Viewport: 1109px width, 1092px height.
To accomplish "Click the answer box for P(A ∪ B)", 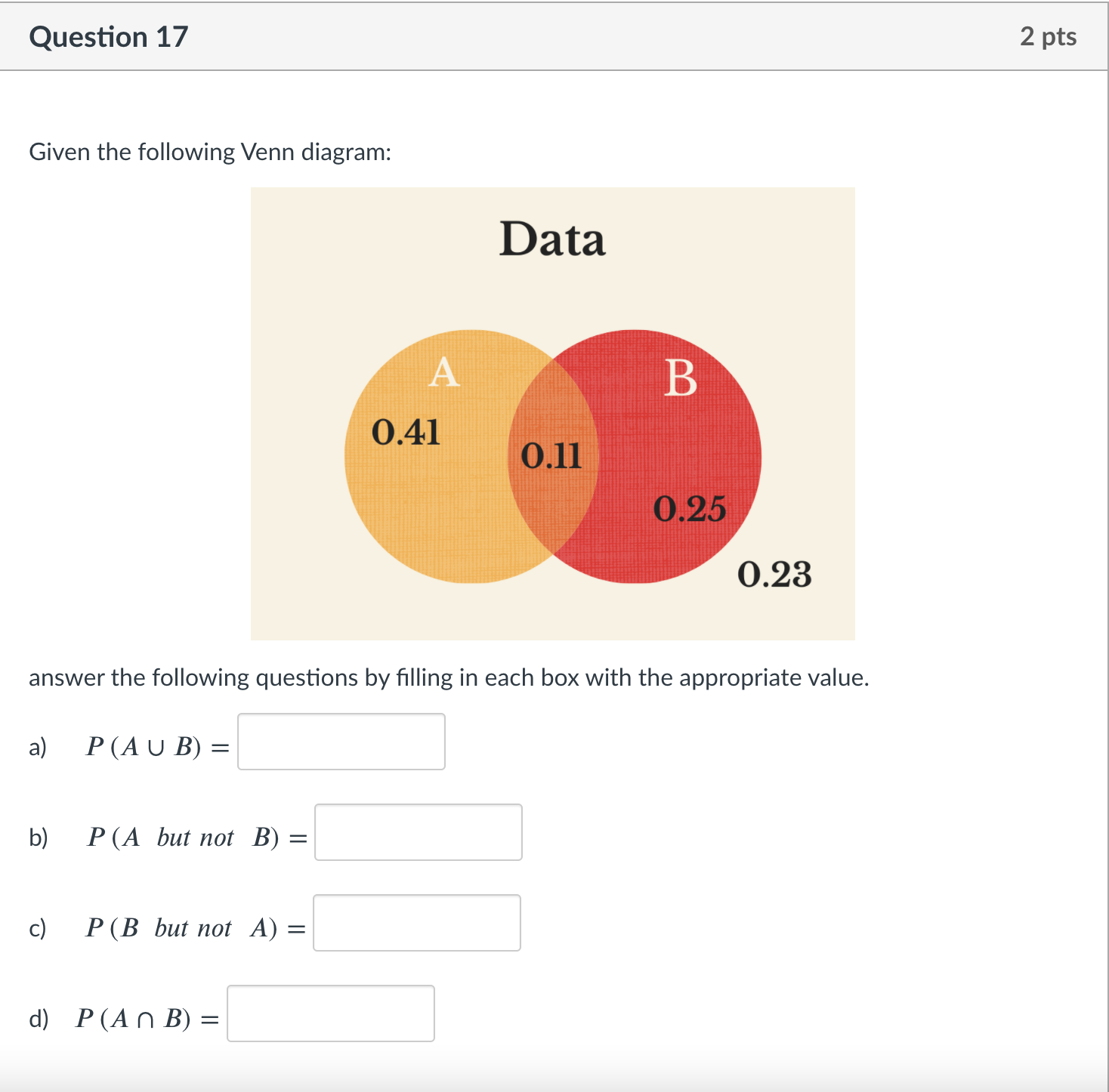I will [341, 742].
